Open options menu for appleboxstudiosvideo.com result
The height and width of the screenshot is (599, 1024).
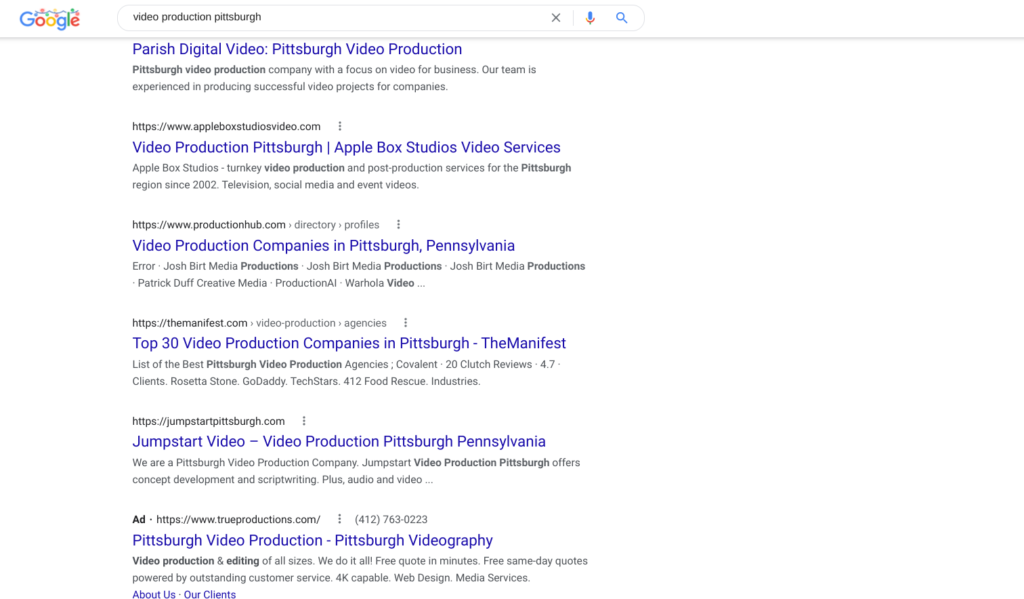(x=340, y=127)
